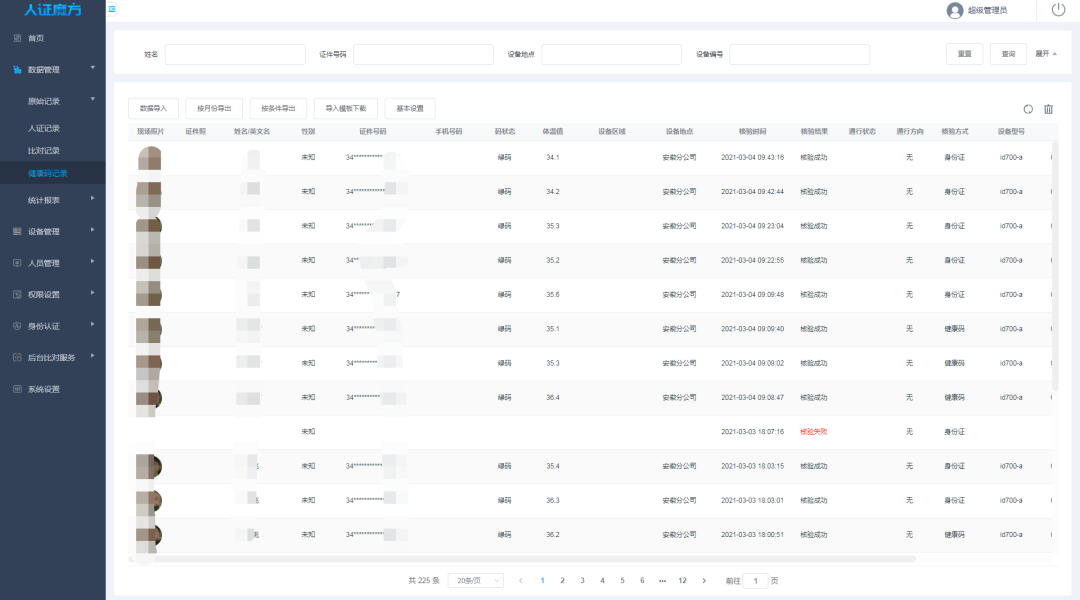Image resolution: width=1080 pixels, height=600 pixels.
Task: Toggle the sidebar collapse icon
Action: point(111,9)
